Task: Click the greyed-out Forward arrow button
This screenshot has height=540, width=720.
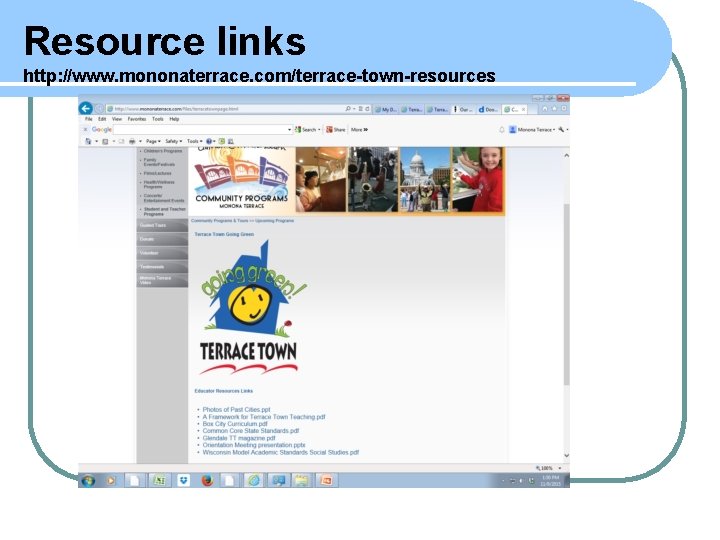Action: click(x=99, y=109)
